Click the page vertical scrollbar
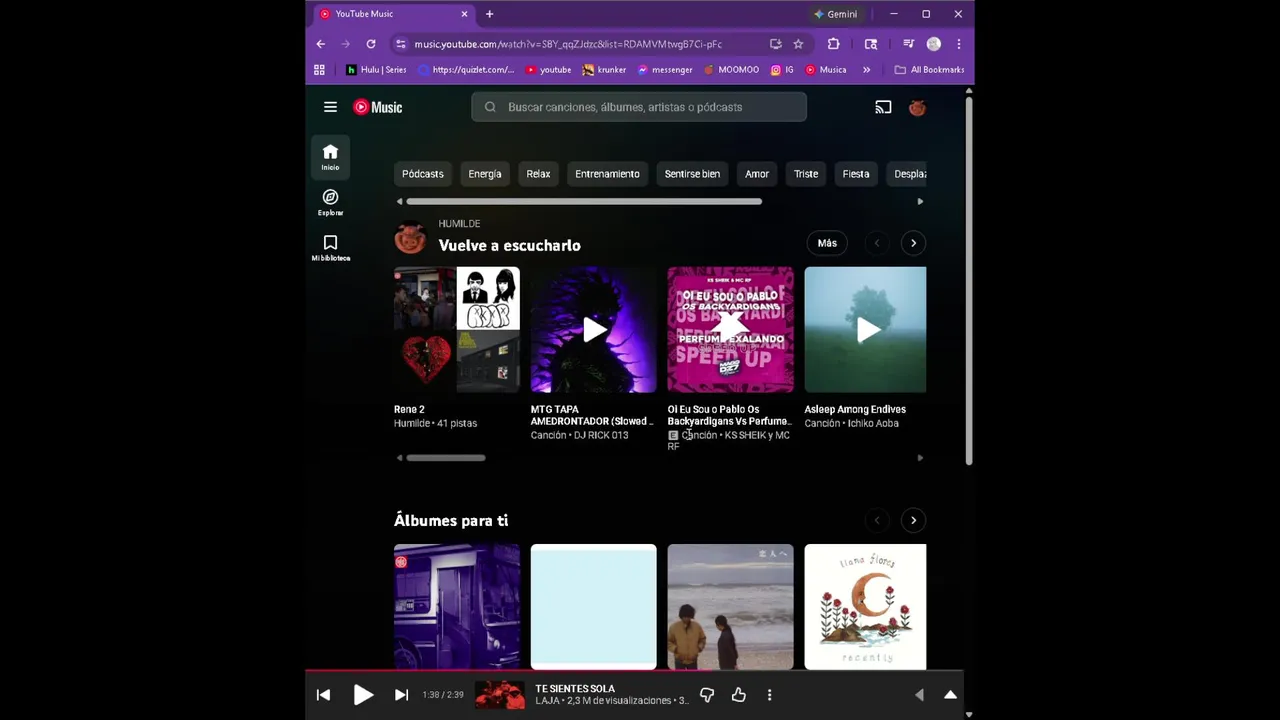This screenshot has width=1280, height=720. (969, 280)
